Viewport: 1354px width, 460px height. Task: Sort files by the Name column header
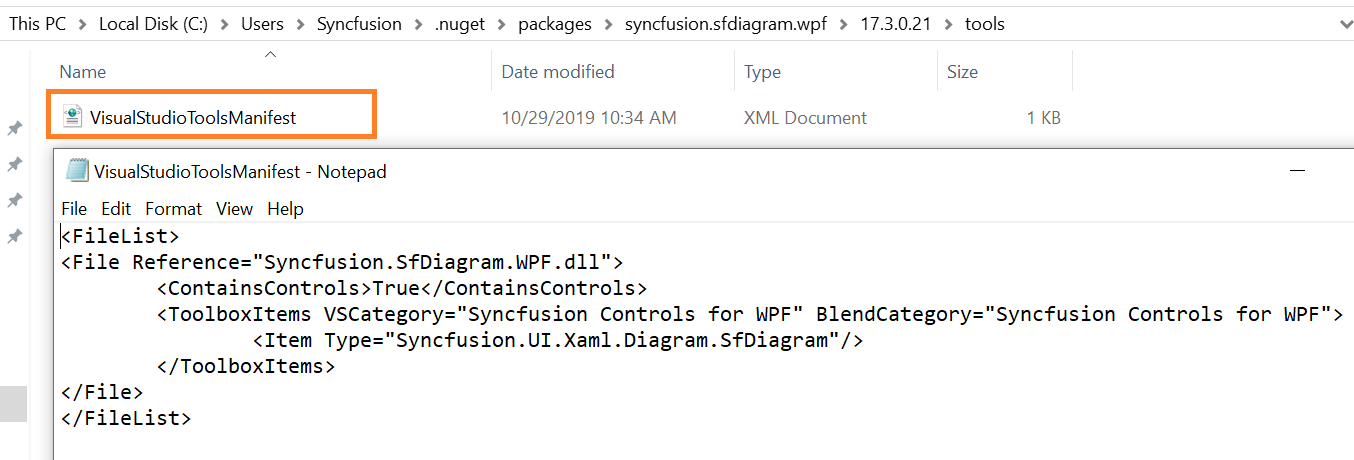(83, 72)
